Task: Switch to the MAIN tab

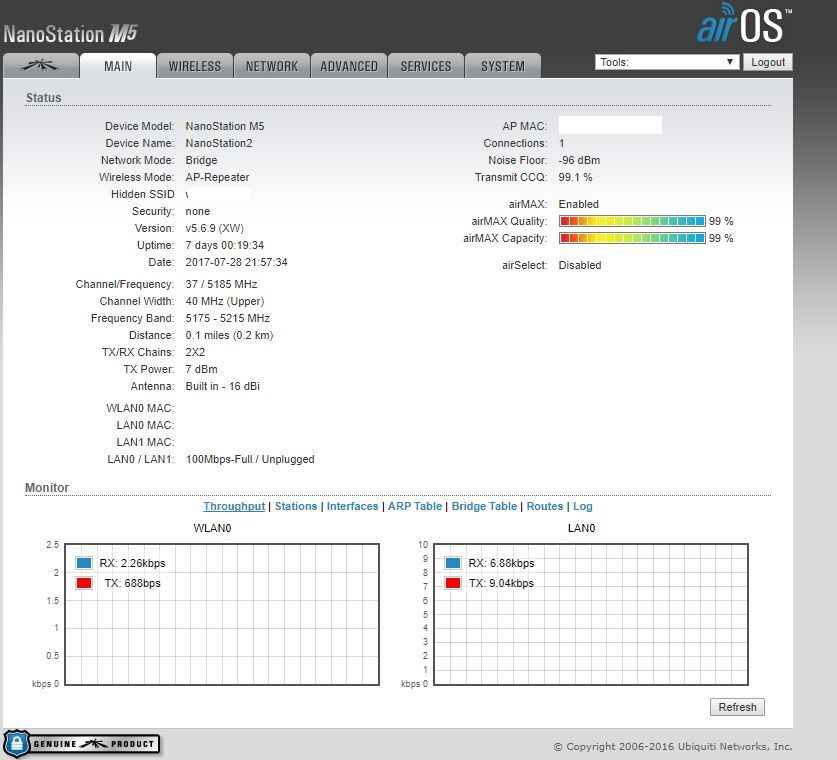Action: coord(118,66)
